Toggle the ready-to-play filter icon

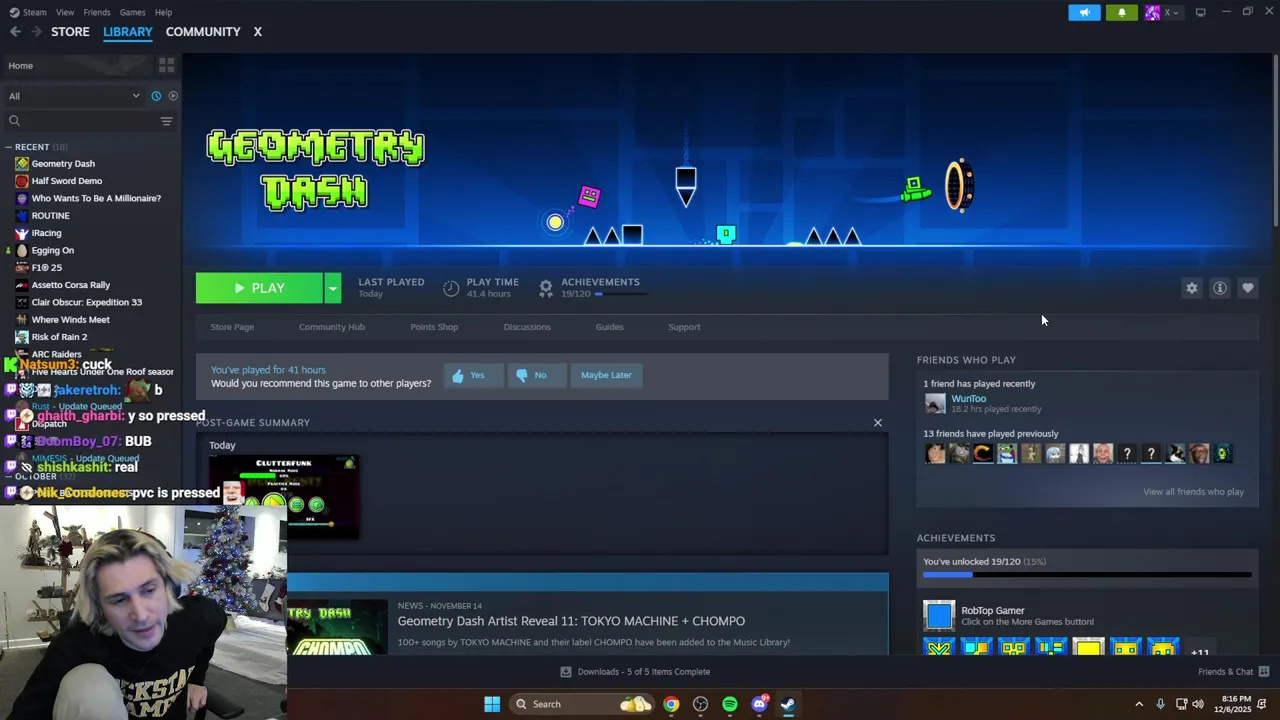173,96
